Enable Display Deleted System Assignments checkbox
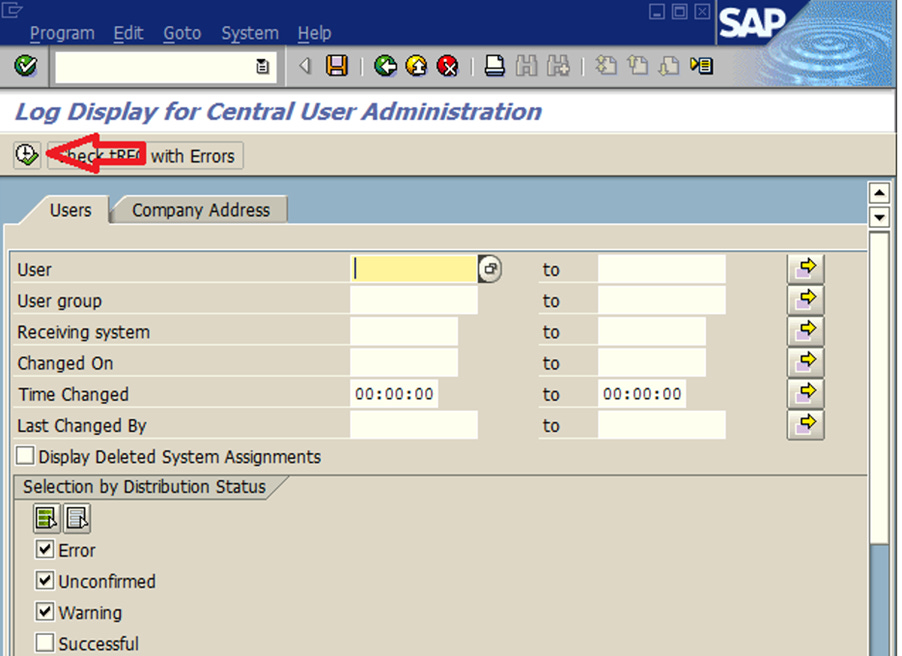Screen dimensions: 902x656 25,456
